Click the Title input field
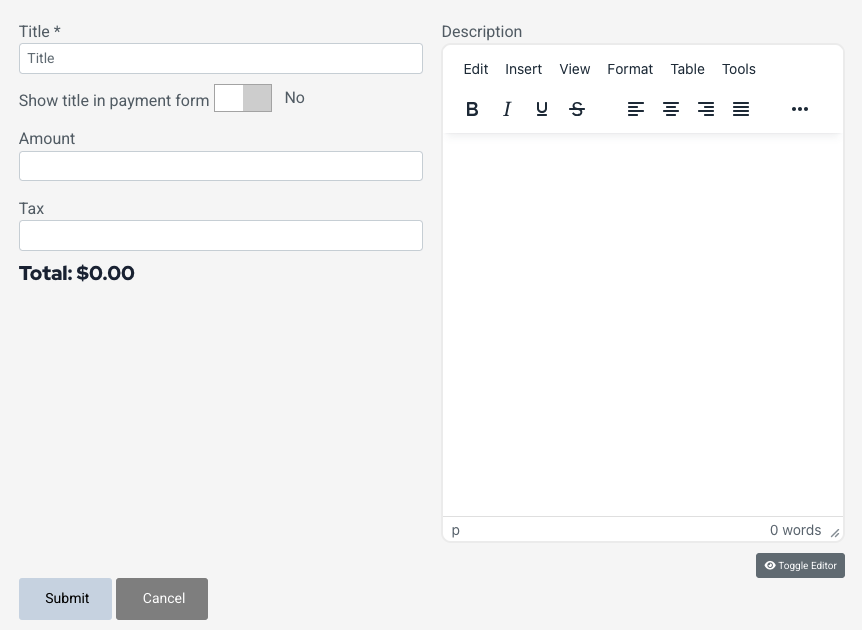This screenshot has height=630, width=862. (221, 58)
